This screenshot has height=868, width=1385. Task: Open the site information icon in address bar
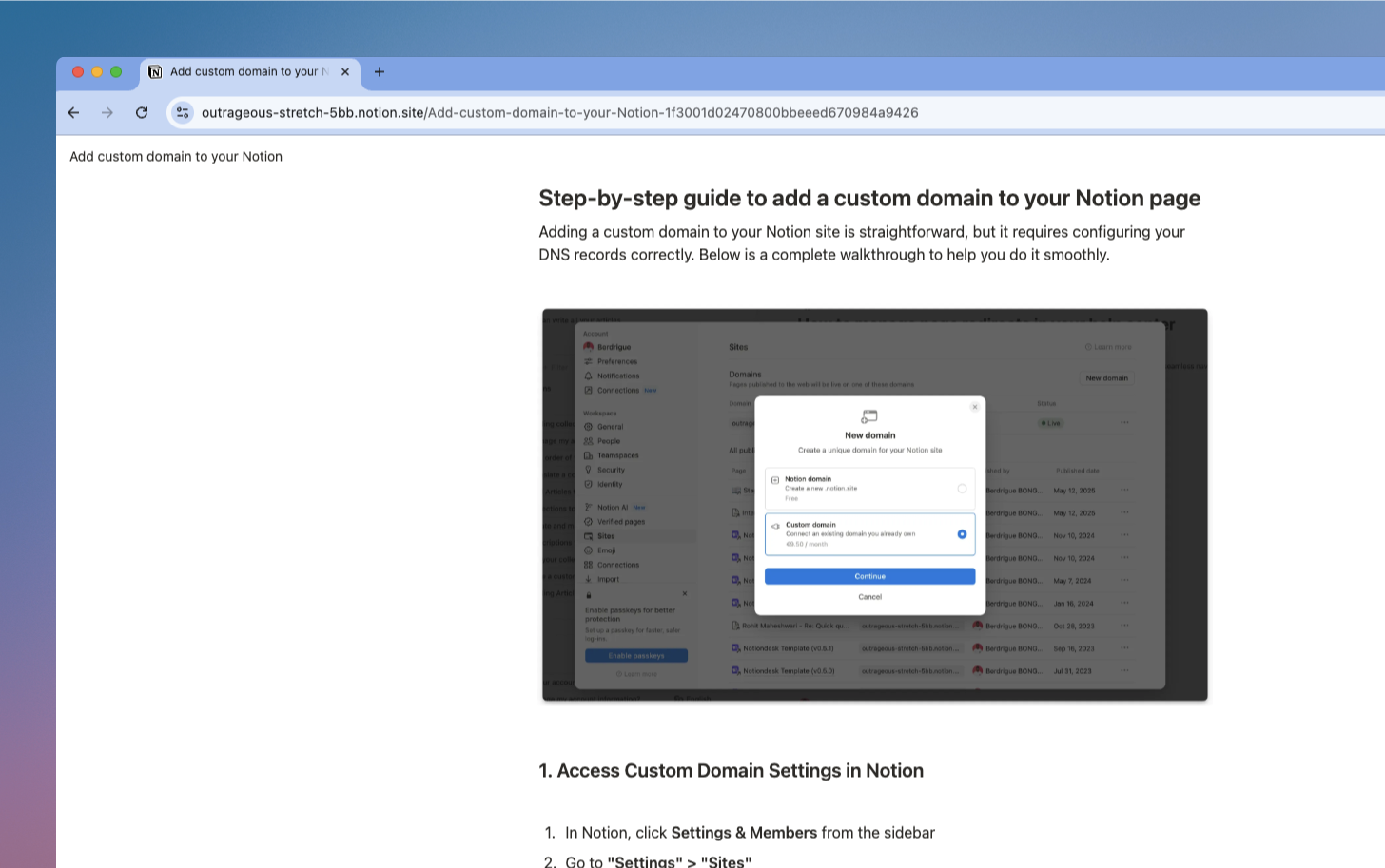tap(183, 112)
